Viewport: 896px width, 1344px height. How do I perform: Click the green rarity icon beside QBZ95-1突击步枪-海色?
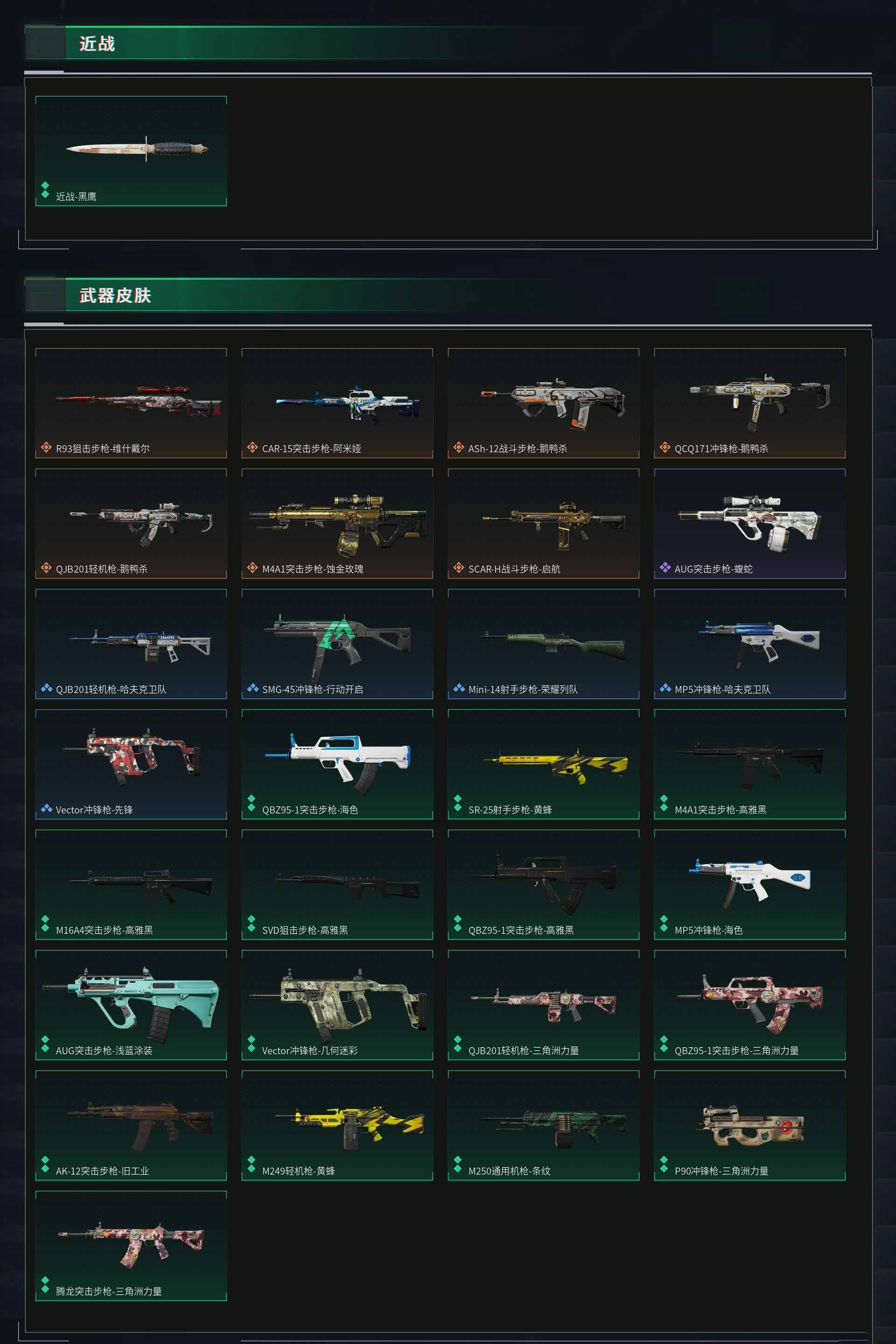252,803
